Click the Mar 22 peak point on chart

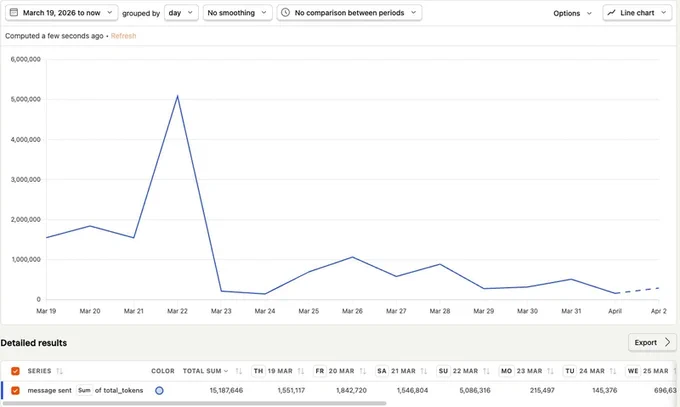point(177,95)
